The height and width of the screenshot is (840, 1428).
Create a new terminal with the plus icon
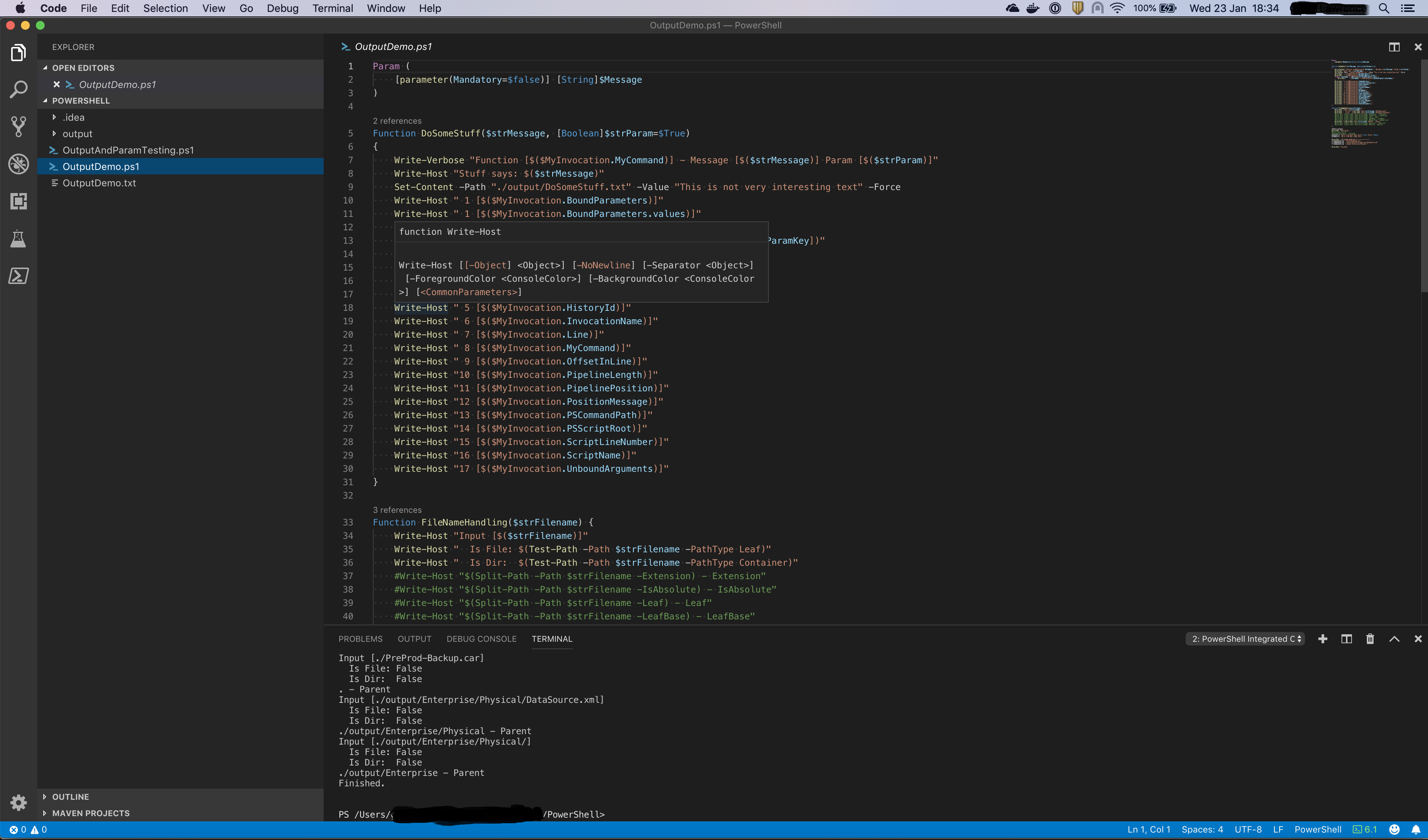(1322, 639)
